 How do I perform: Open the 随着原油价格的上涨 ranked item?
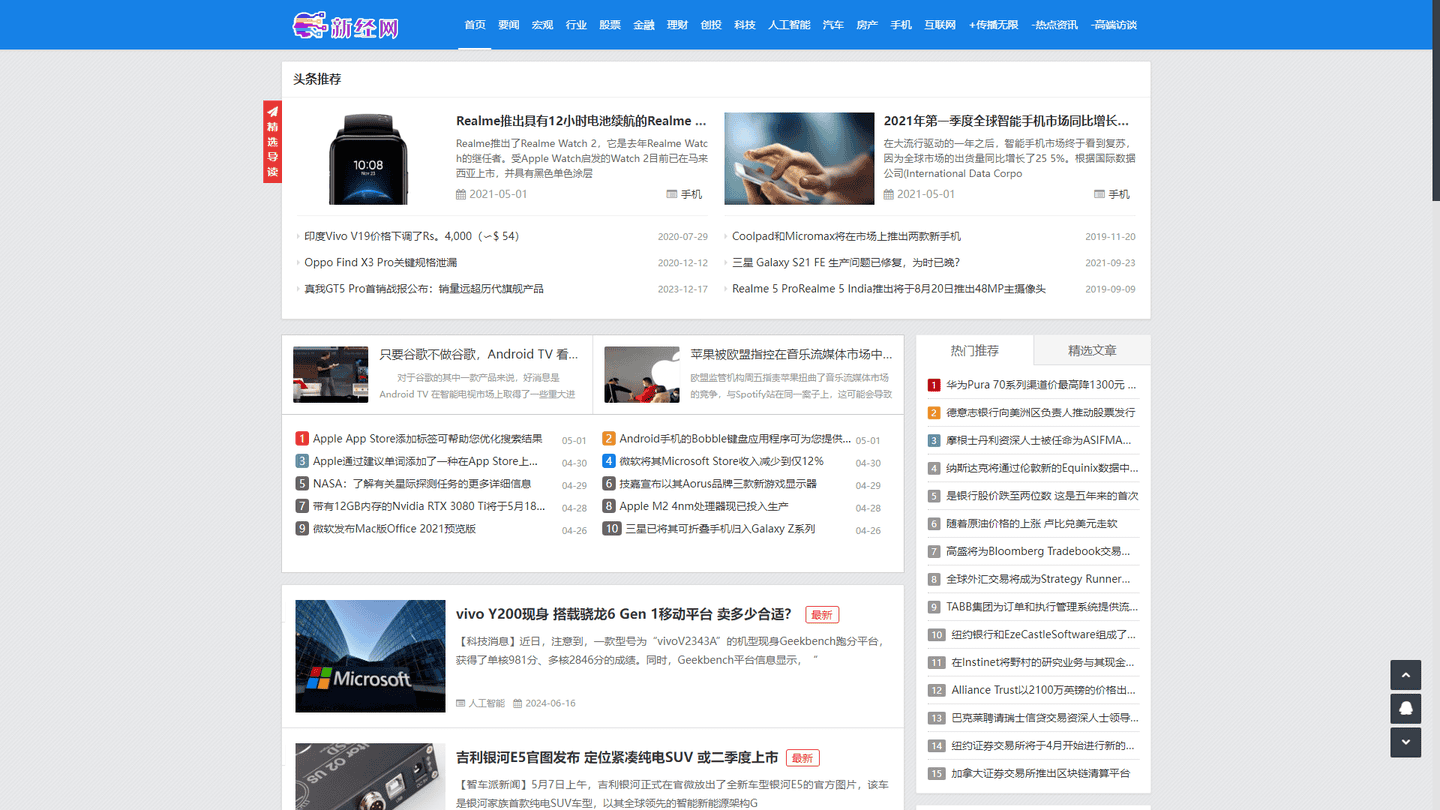pos(1032,523)
